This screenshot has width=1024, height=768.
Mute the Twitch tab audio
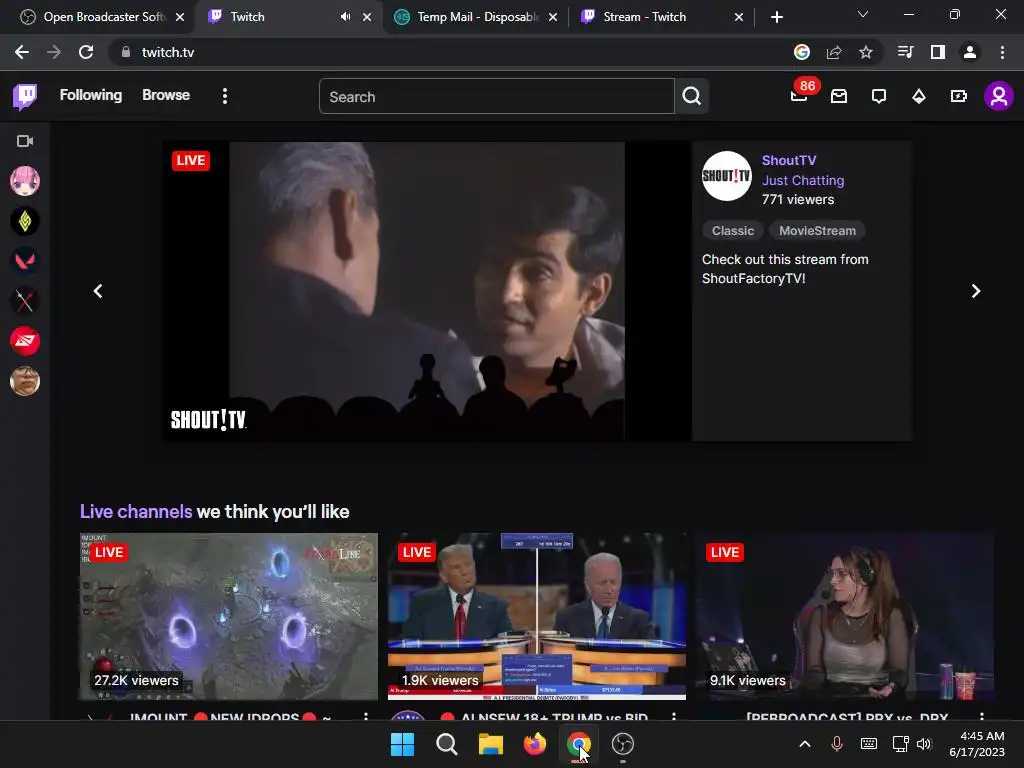pyautogui.click(x=345, y=17)
